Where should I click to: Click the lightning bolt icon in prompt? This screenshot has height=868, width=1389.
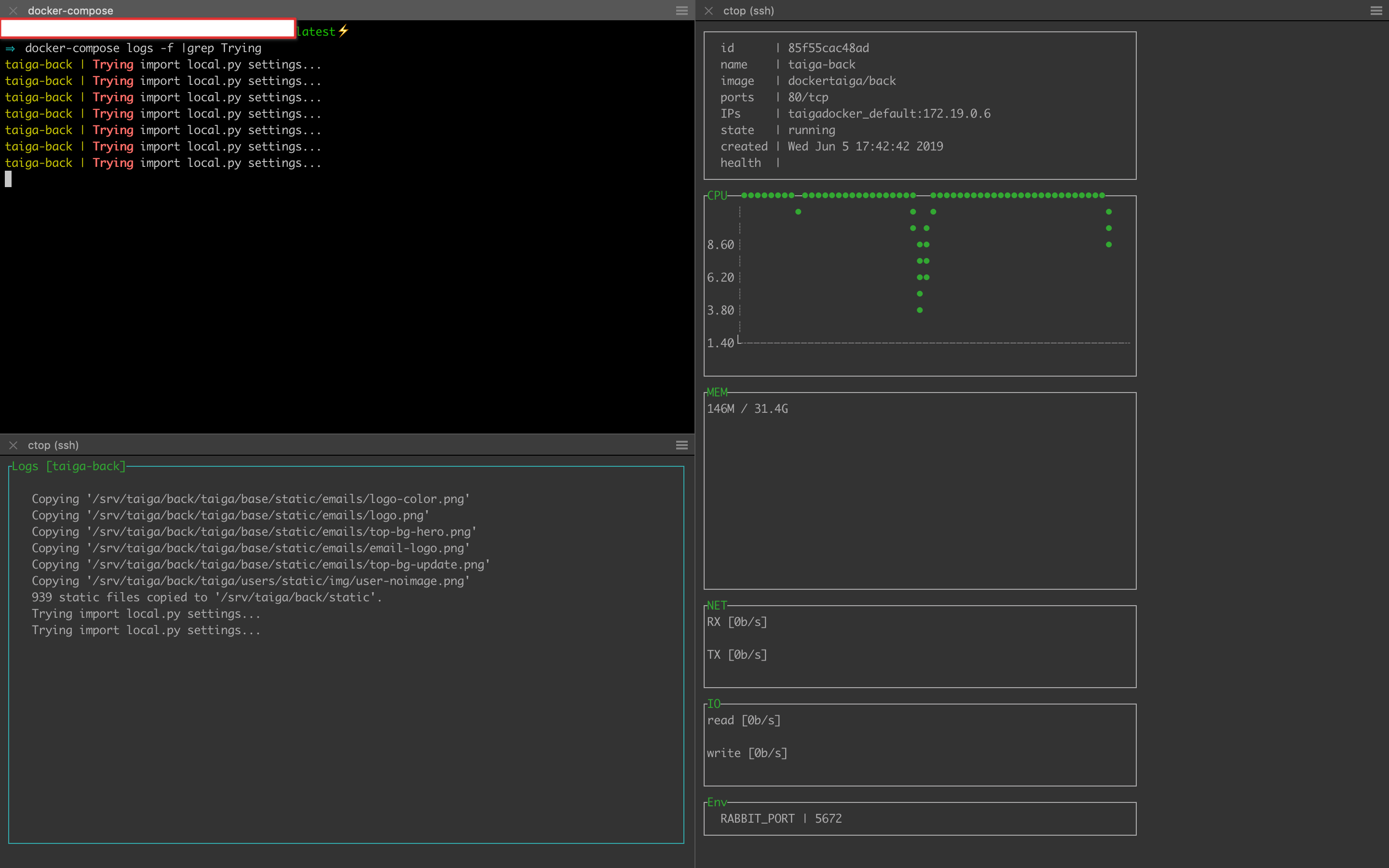click(x=343, y=31)
